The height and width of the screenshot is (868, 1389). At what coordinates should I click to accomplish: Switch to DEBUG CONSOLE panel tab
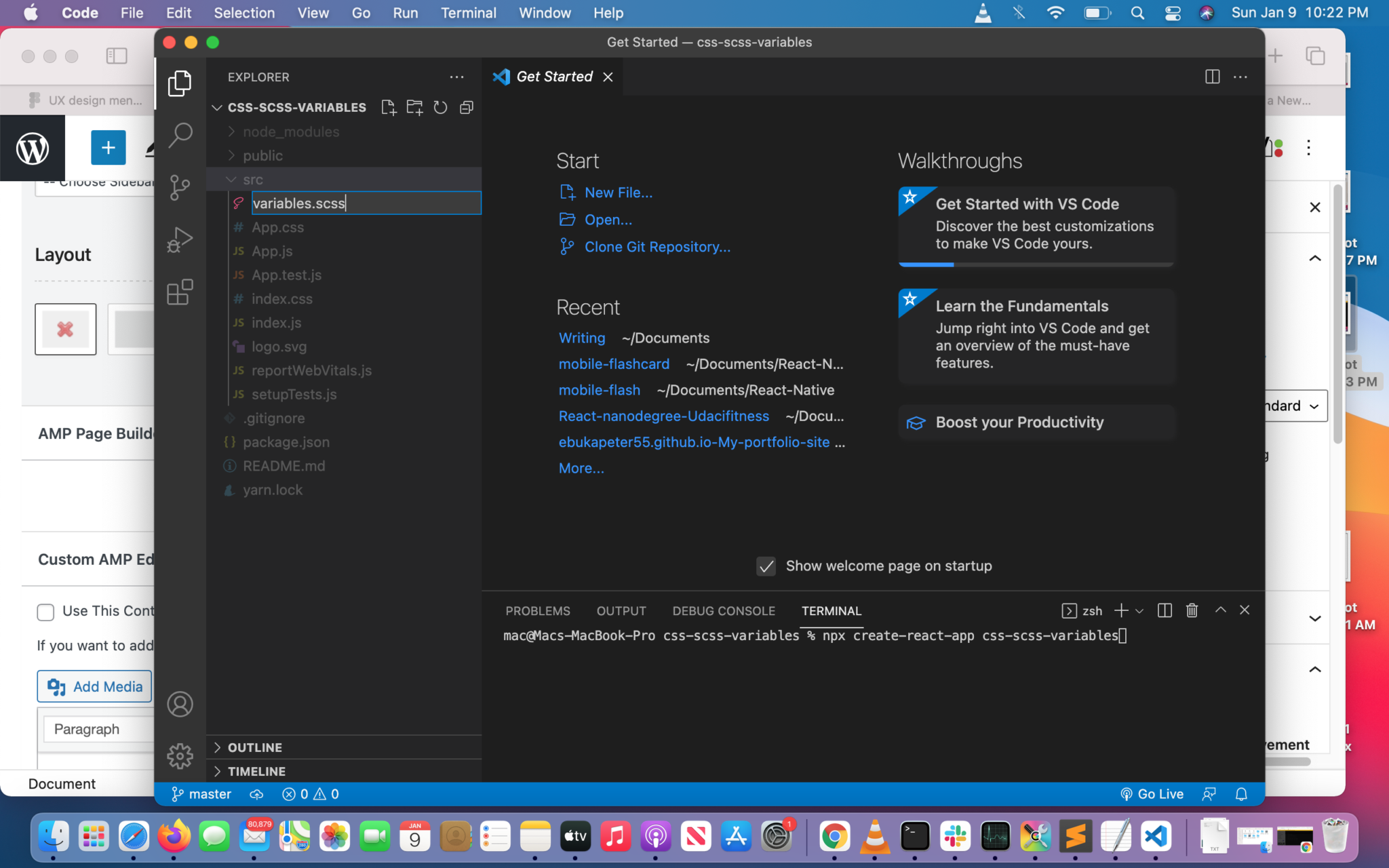(x=724, y=611)
